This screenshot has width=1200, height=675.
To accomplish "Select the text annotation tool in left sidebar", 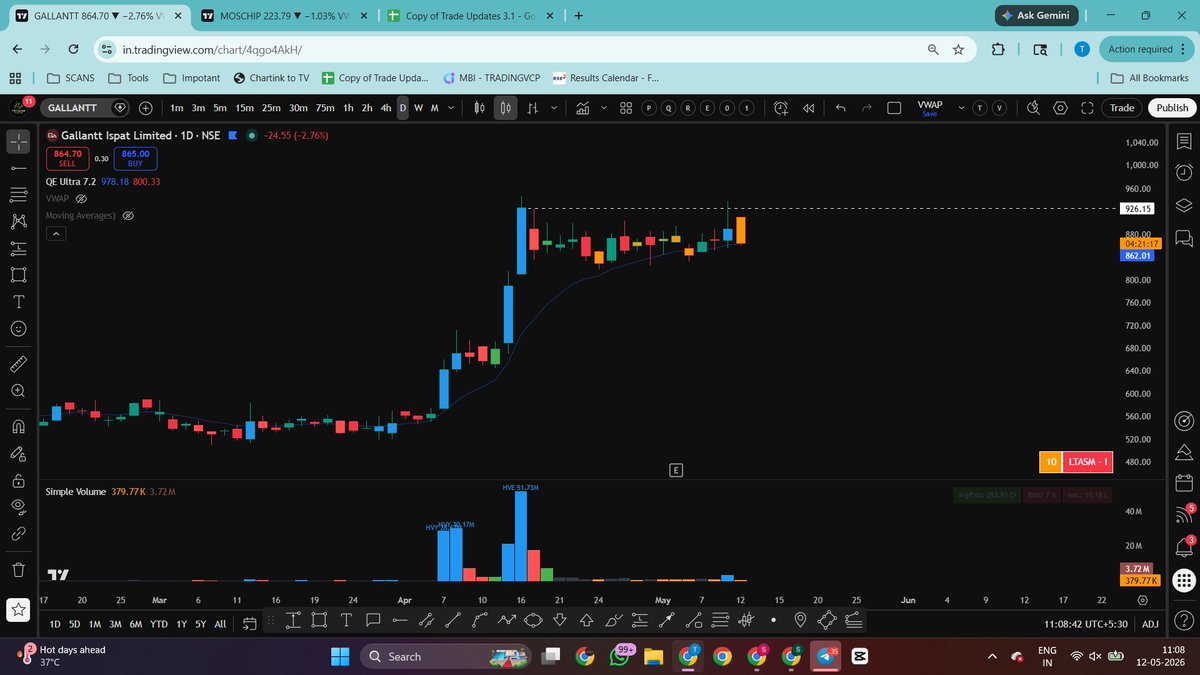I will [18, 301].
